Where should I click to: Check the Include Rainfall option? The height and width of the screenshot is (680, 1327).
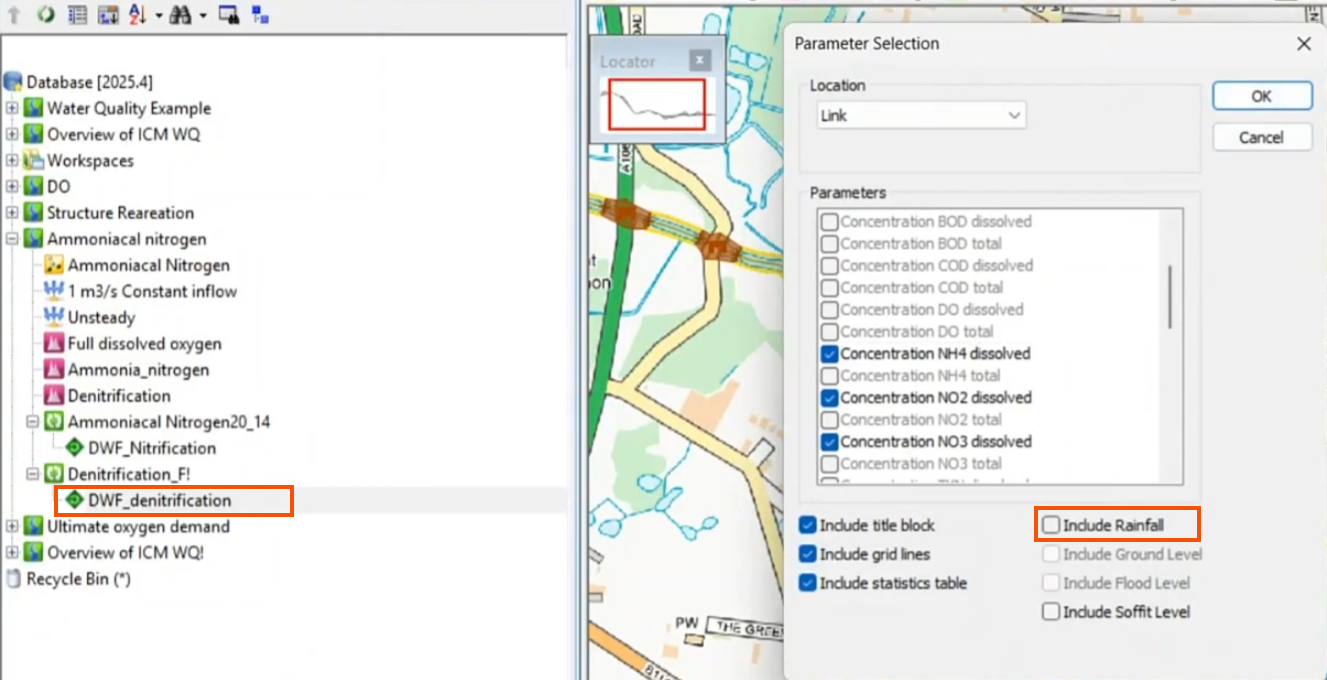tap(1049, 524)
